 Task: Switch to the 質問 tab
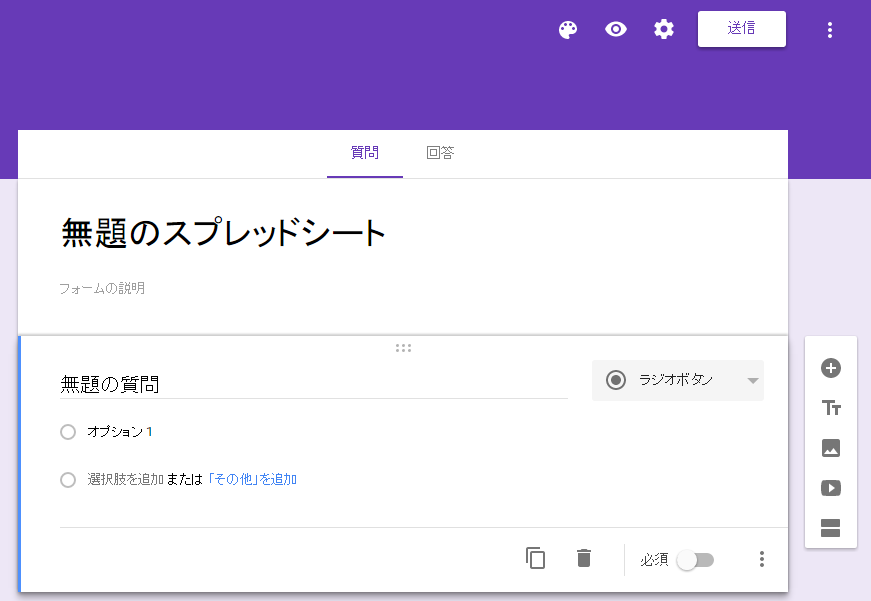pos(365,153)
